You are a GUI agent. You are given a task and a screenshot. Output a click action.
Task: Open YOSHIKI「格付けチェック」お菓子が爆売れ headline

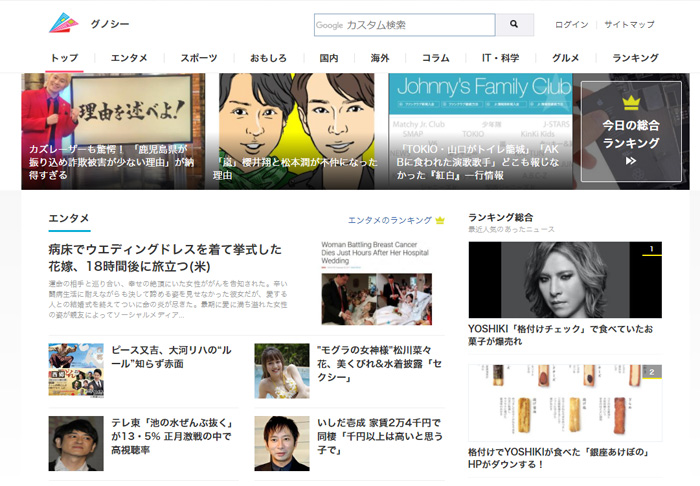coord(560,335)
